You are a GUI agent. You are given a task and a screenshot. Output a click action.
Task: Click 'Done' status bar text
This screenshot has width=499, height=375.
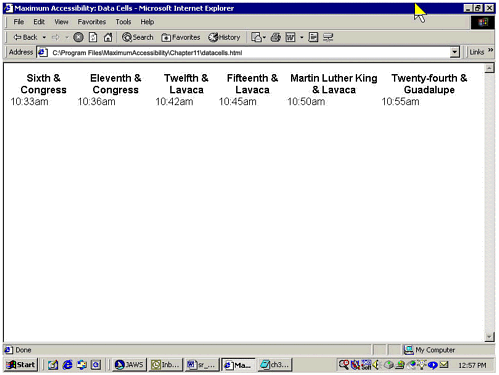23,350
